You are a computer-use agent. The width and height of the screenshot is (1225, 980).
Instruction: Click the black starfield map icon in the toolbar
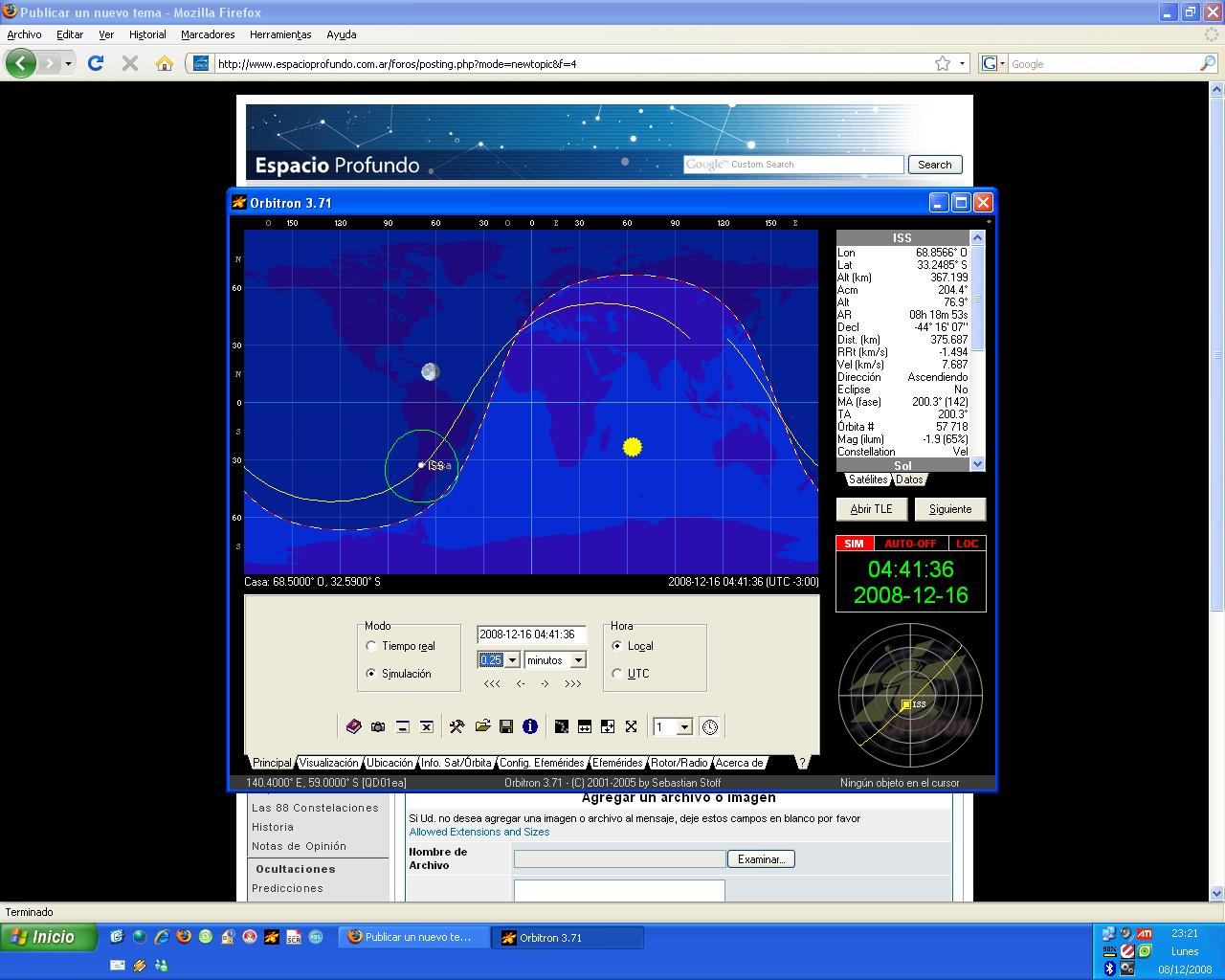(x=561, y=726)
